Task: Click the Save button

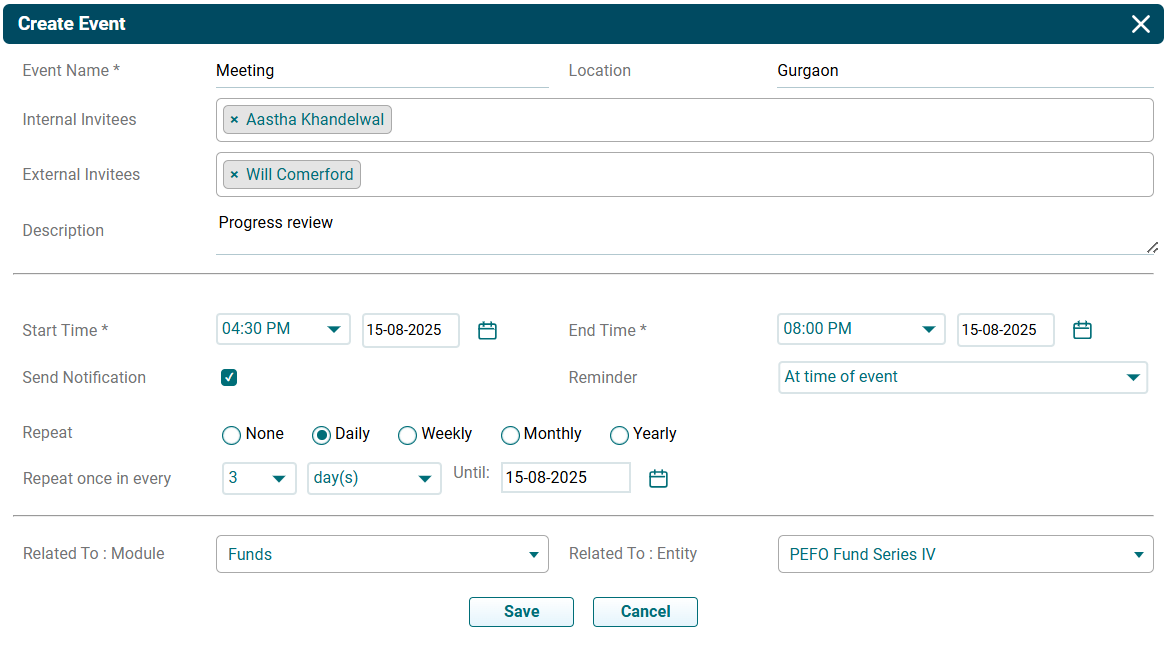Action: (521, 612)
